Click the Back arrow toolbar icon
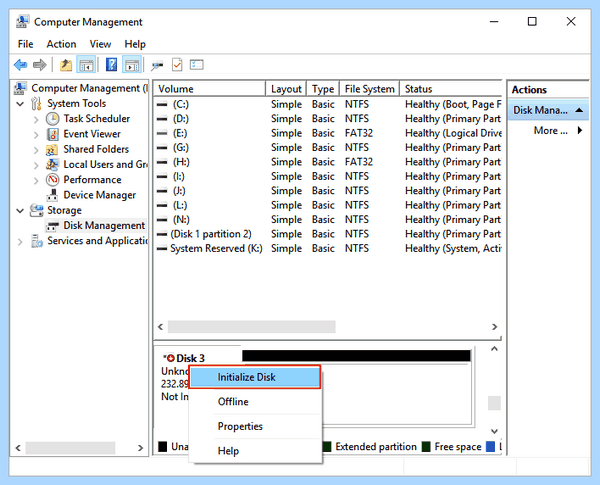This screenshot has width=600, height=485. [x=20, y=65]
